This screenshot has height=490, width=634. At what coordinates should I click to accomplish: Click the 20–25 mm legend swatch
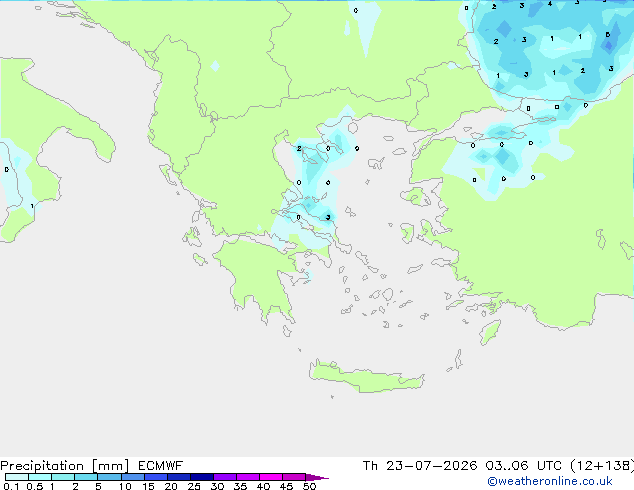(x=179, y=477)
